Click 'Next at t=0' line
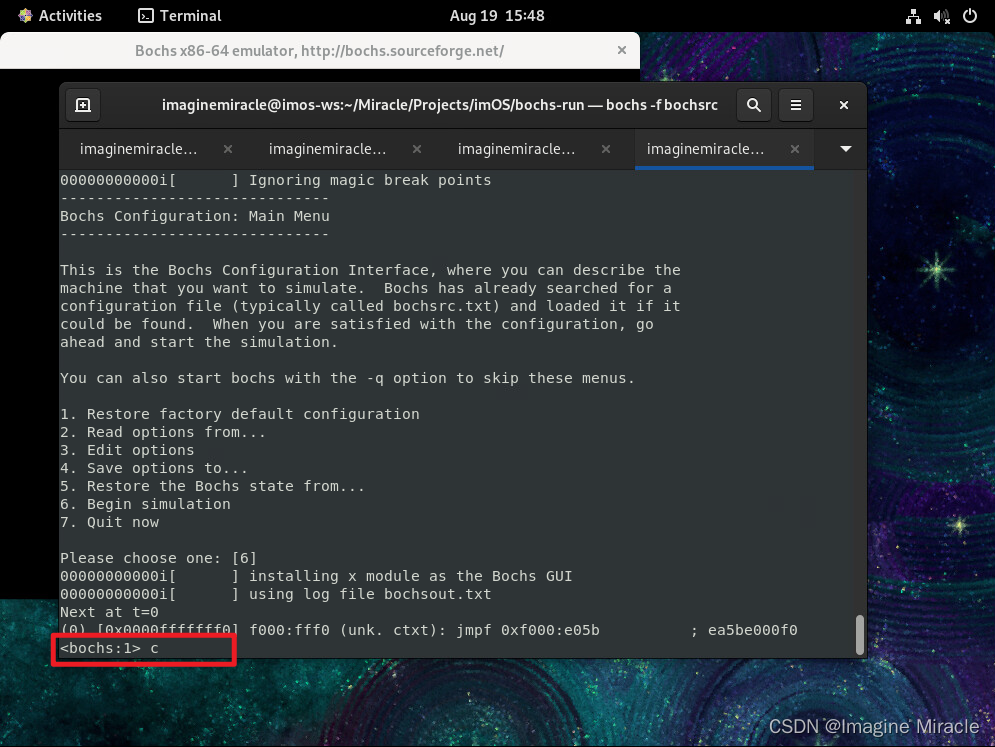This screenshot has width=995, height=747. (x=109, y=612)
